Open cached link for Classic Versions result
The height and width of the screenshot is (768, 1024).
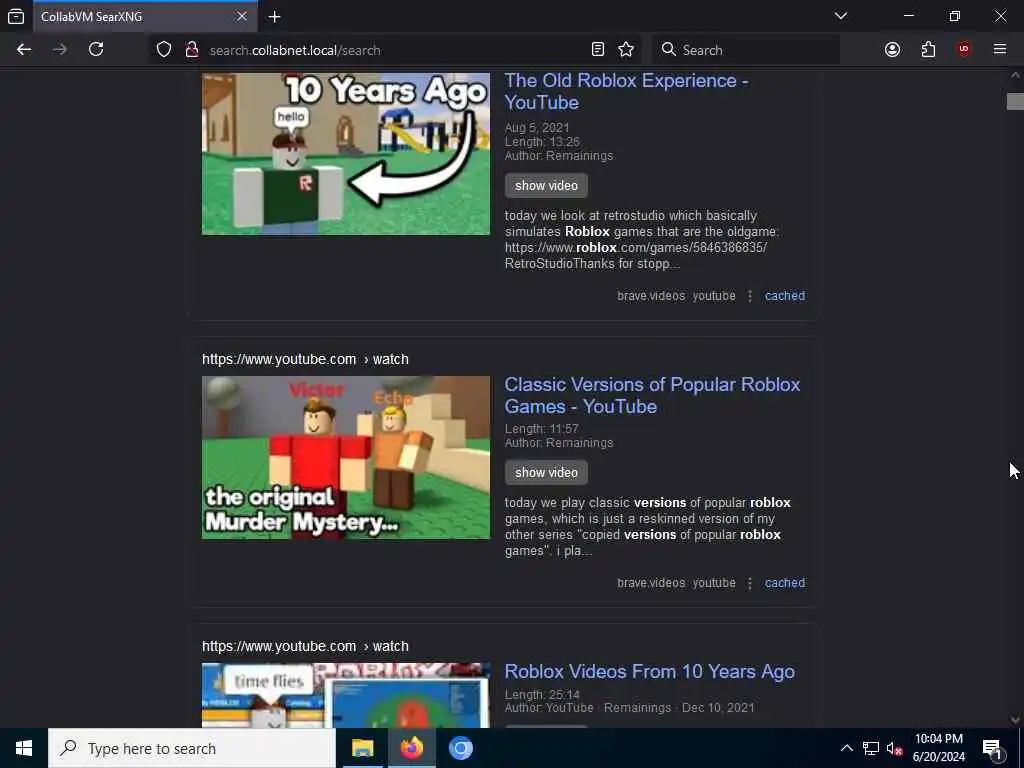point(785,583)
